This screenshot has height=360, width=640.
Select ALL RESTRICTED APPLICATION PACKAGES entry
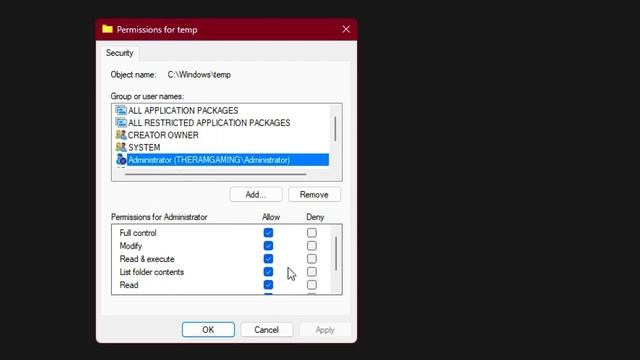point(209,123)
